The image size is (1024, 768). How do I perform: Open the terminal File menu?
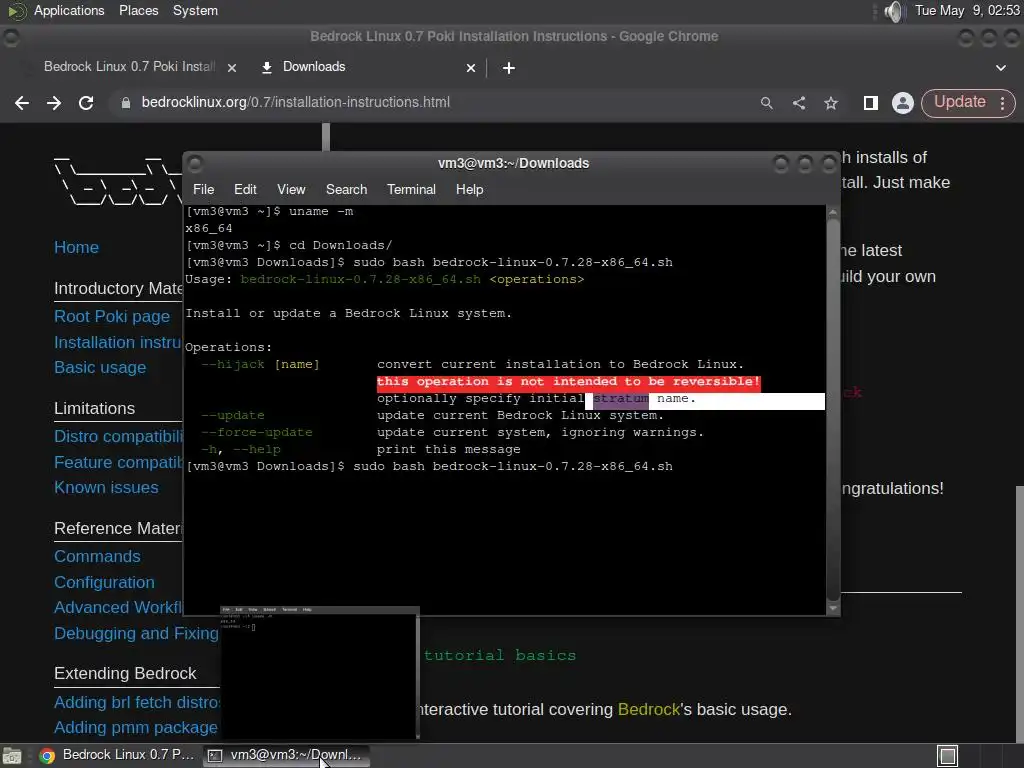[x=203, y=189]
